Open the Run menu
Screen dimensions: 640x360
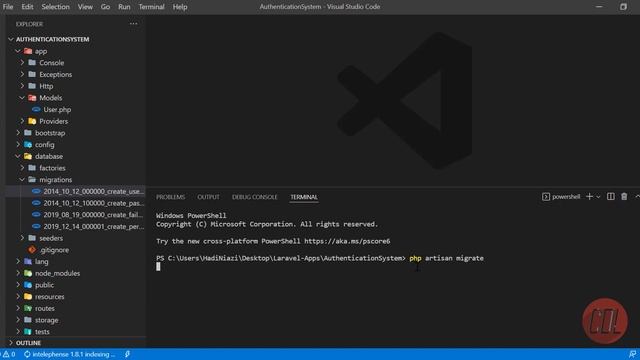coord(124,7)
